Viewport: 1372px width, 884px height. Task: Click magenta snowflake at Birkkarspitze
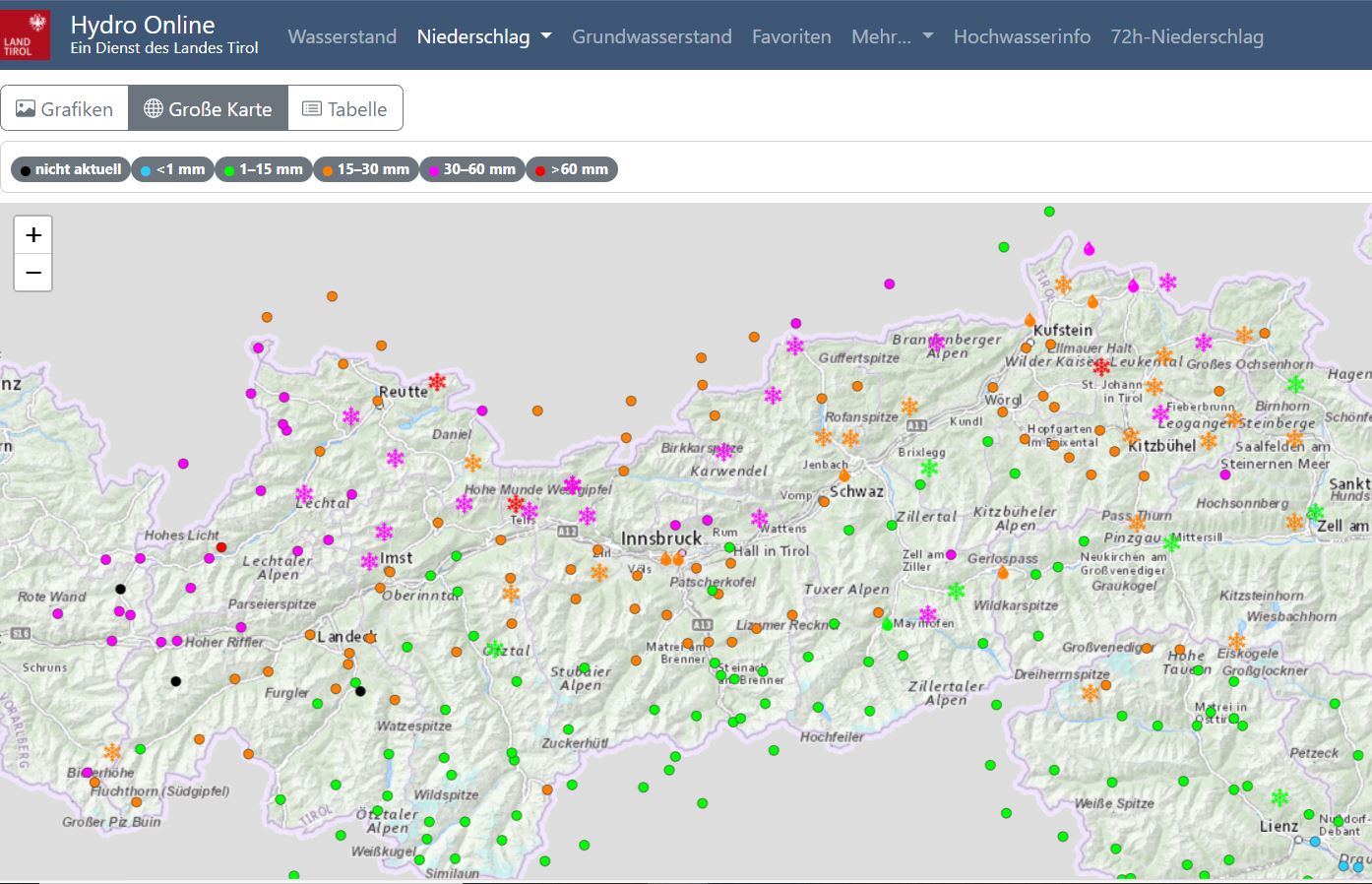723,451
